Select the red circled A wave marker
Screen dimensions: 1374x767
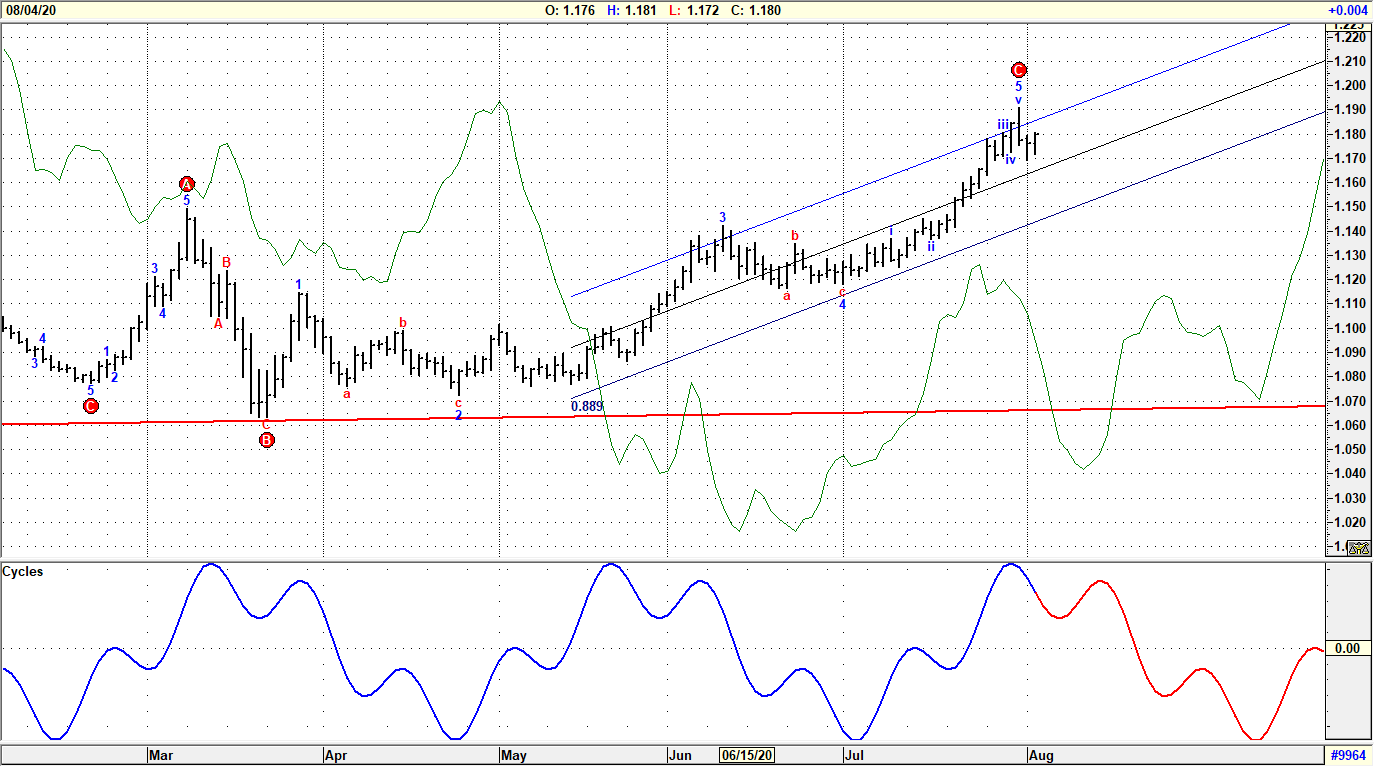(x=187, y=184)
